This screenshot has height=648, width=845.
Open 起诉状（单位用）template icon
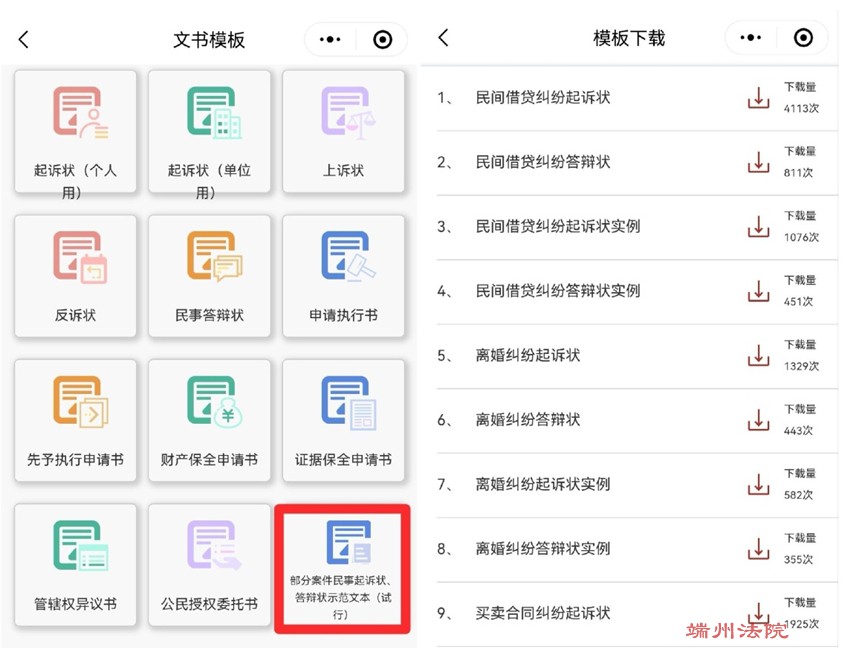click(214, 112)
